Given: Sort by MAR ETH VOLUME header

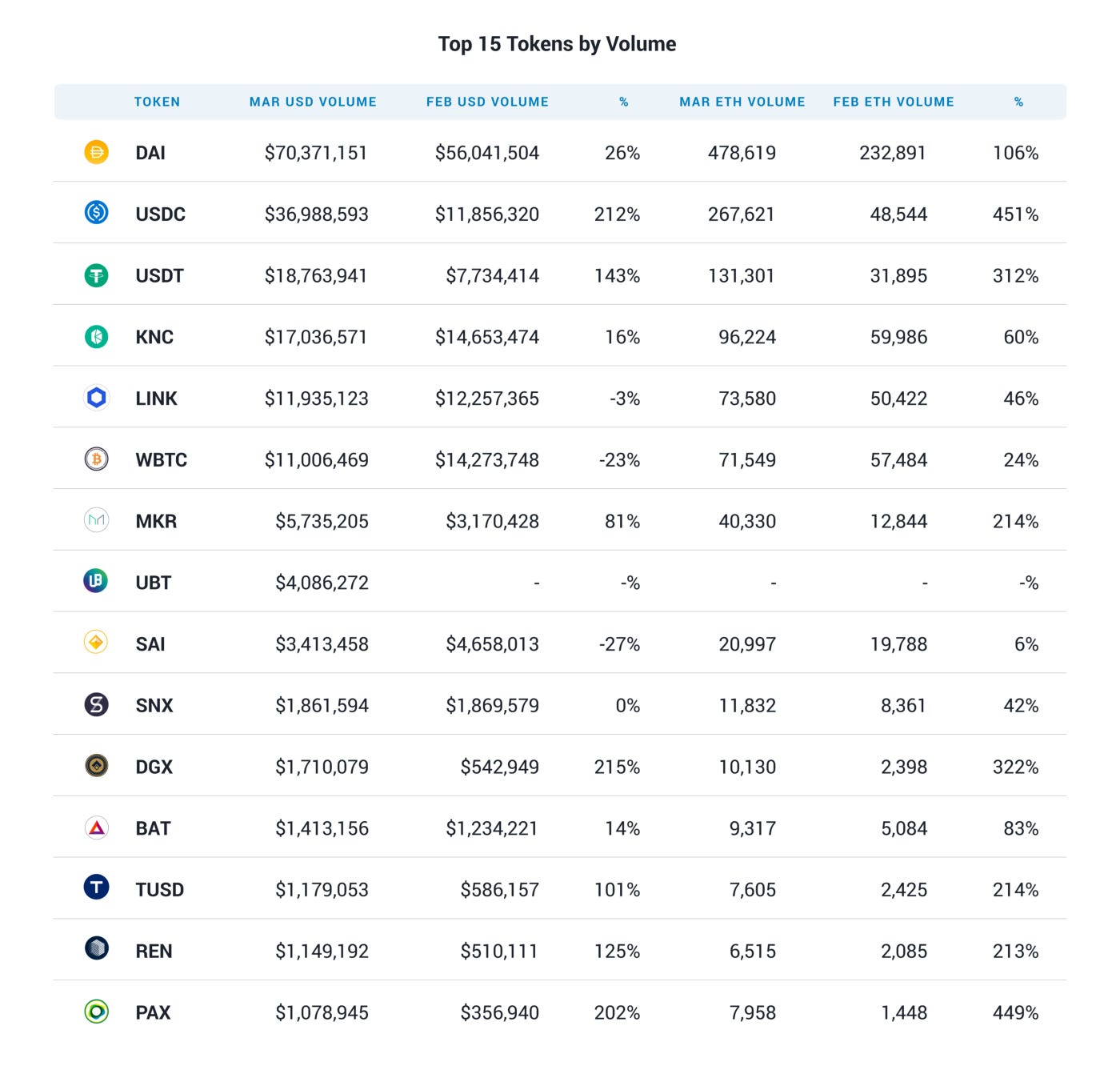Looking at the screenshot, I should click(x=742, y=102).
